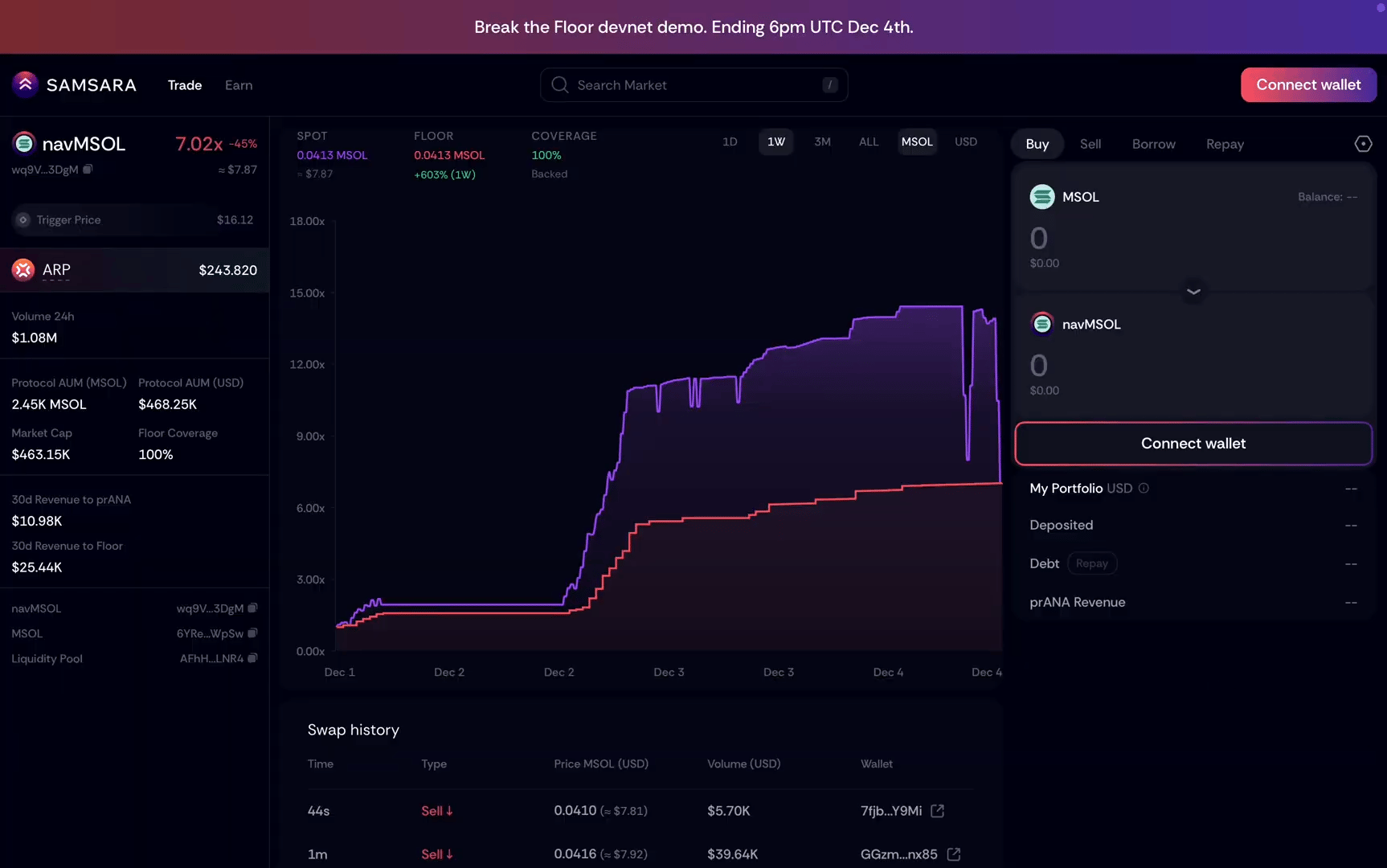
Task: Open the swap settings icon beside Repay
Action: point(1363,144)
